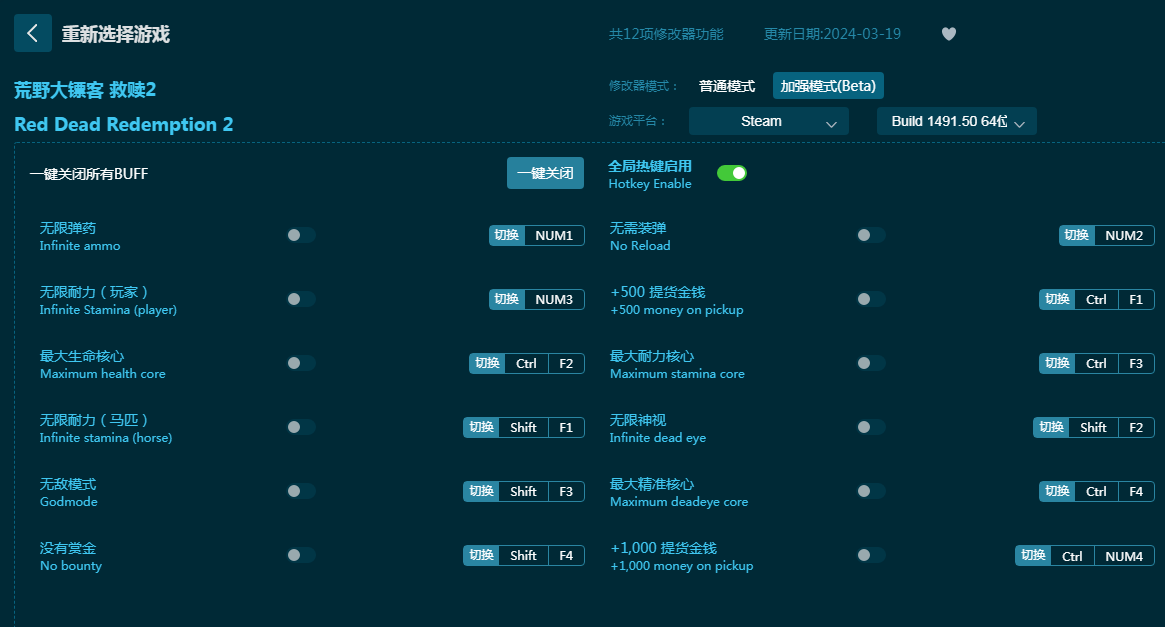This screenshot has height=627, width=1165.
Task: Click F2 key for Maximum health core
Action: tap(566, 363)
